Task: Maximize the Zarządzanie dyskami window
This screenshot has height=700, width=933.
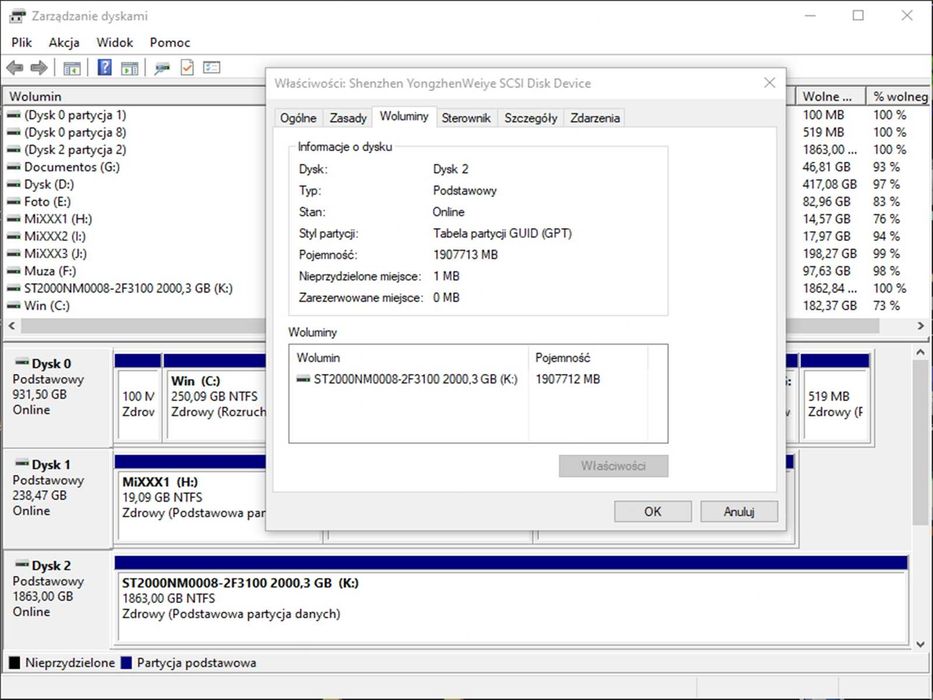Action: (858, 15)
